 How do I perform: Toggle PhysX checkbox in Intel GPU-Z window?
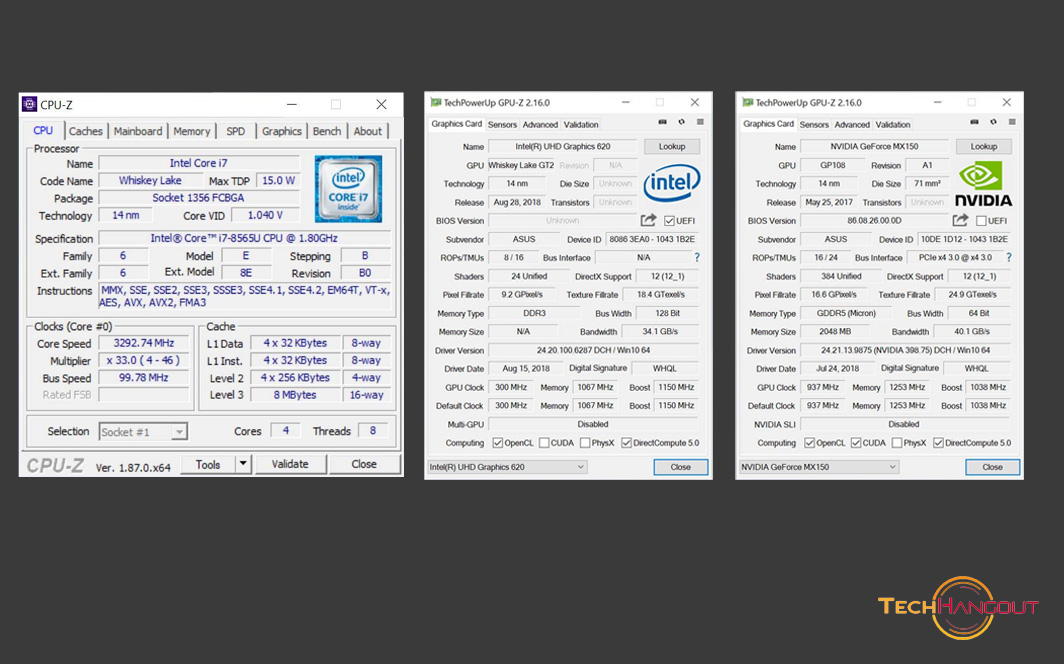point(585,443)
